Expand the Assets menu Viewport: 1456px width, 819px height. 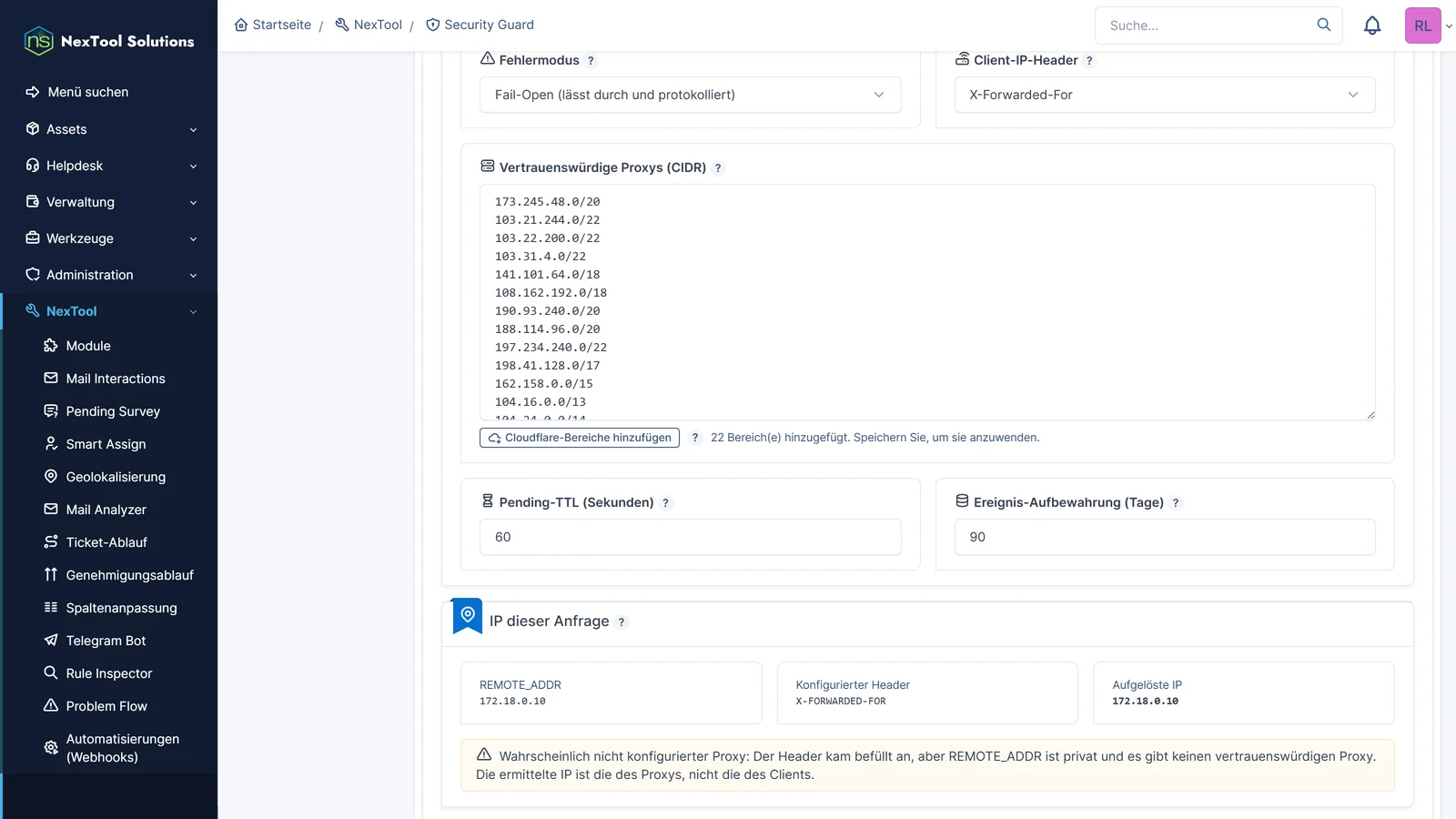pos(109,129)
